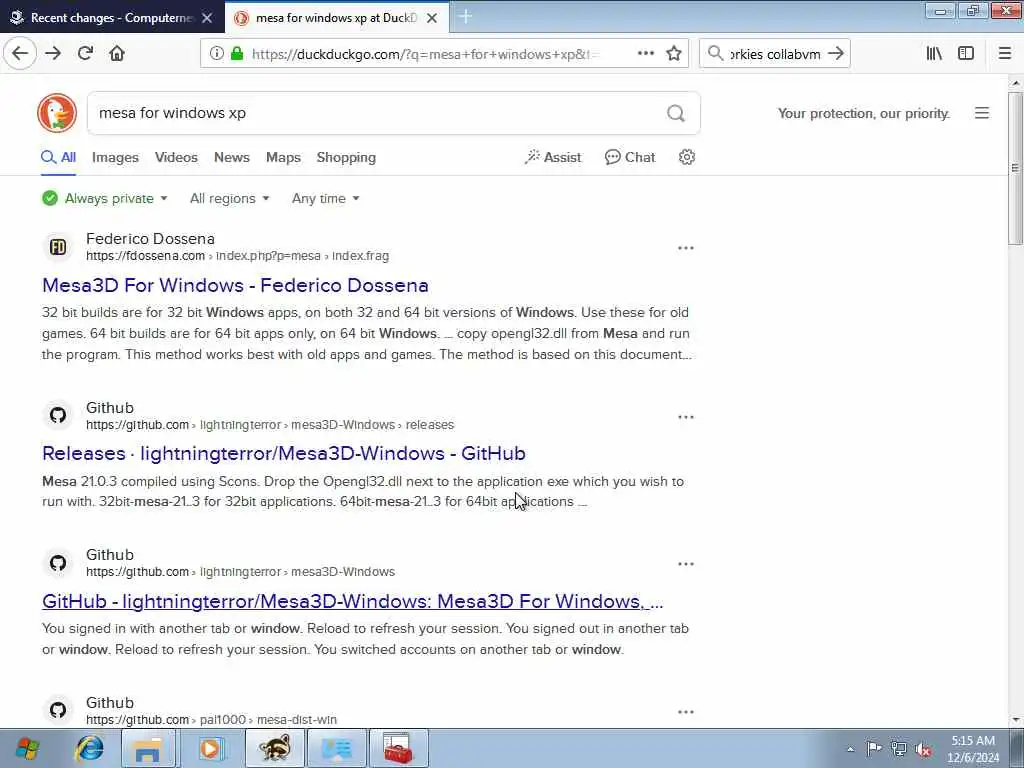Expand the Any time filter
The height and width of the screenshot is (768, 1024).
click(325, 199)
